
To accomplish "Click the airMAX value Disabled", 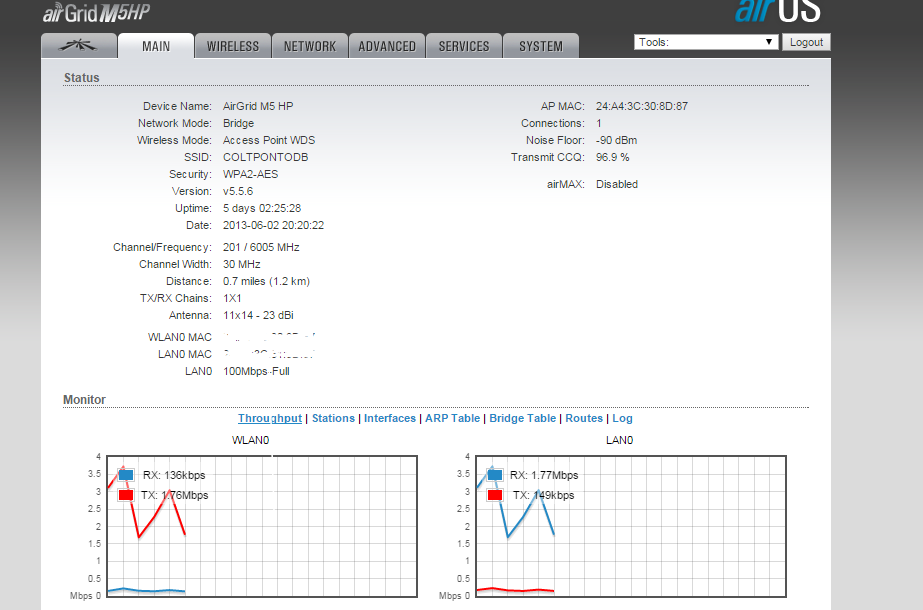I will tap(616, 184).
